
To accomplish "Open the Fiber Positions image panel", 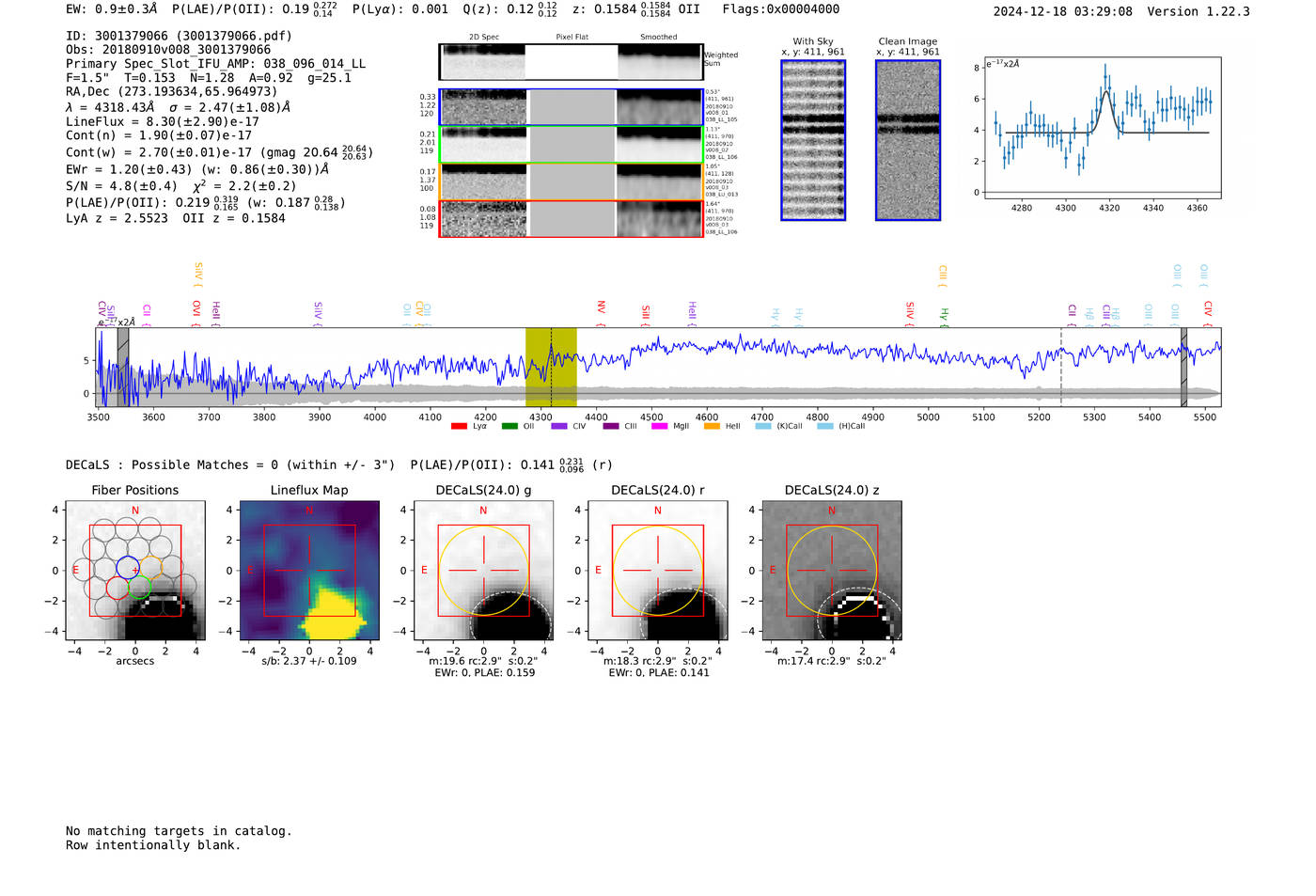I will (135, 571).
